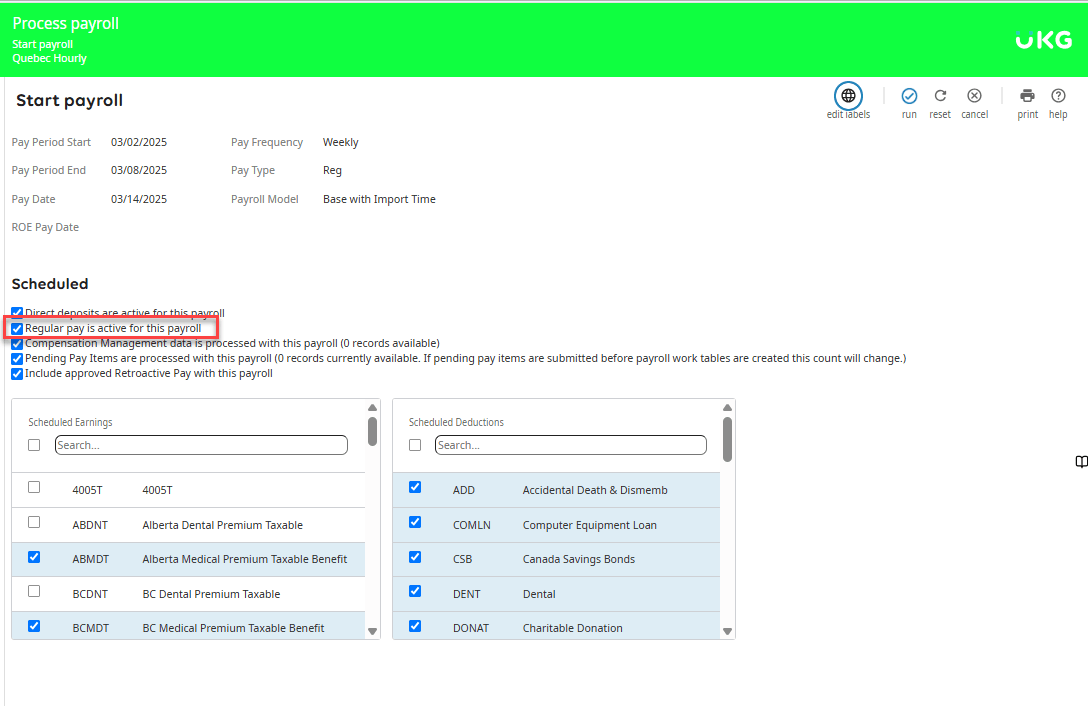Select Charitable Donation text
The width and height of the screenshot is (1088, 706).
(572, 628)
